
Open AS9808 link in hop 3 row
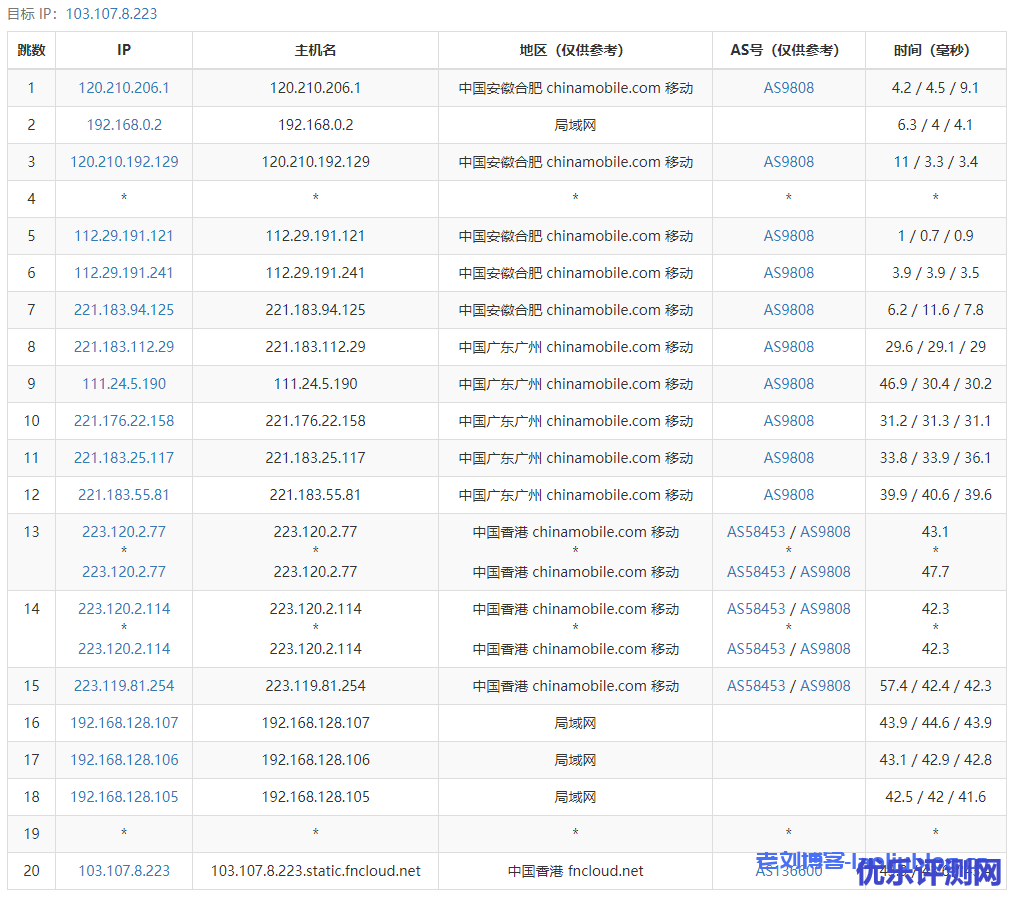click(x=788, y=162)
